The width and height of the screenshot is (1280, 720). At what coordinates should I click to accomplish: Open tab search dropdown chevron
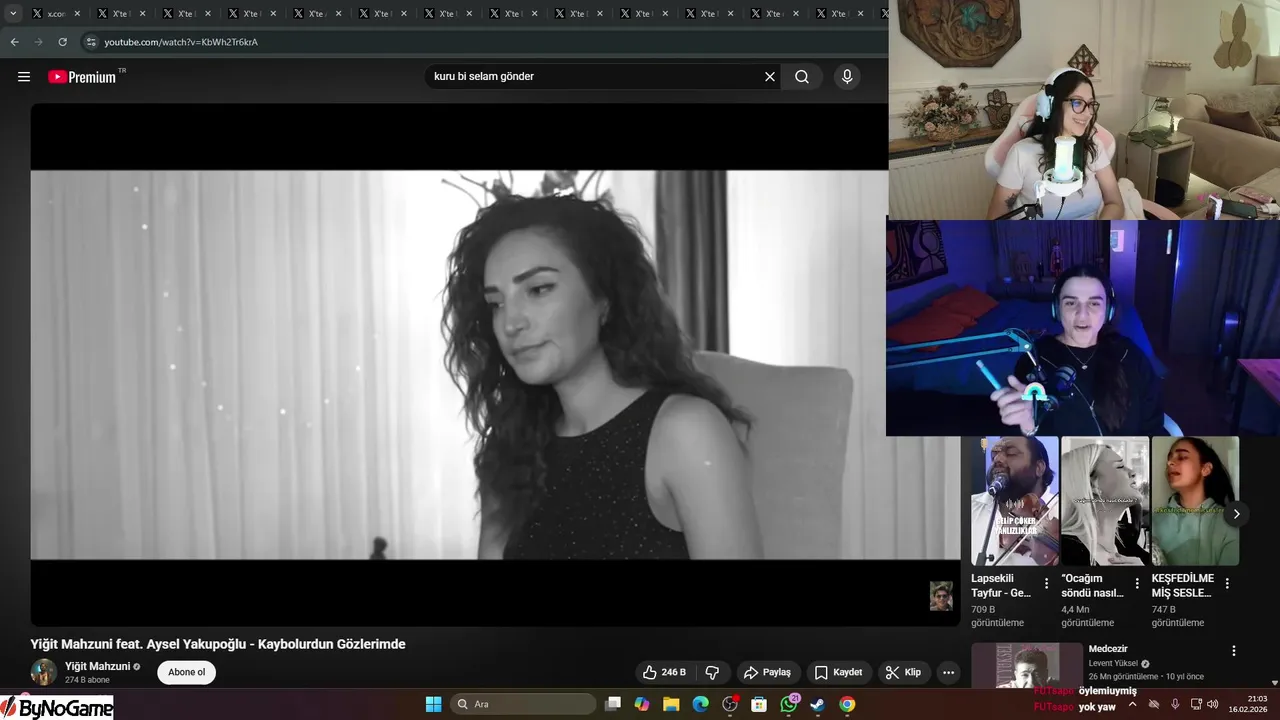point(13,14)
